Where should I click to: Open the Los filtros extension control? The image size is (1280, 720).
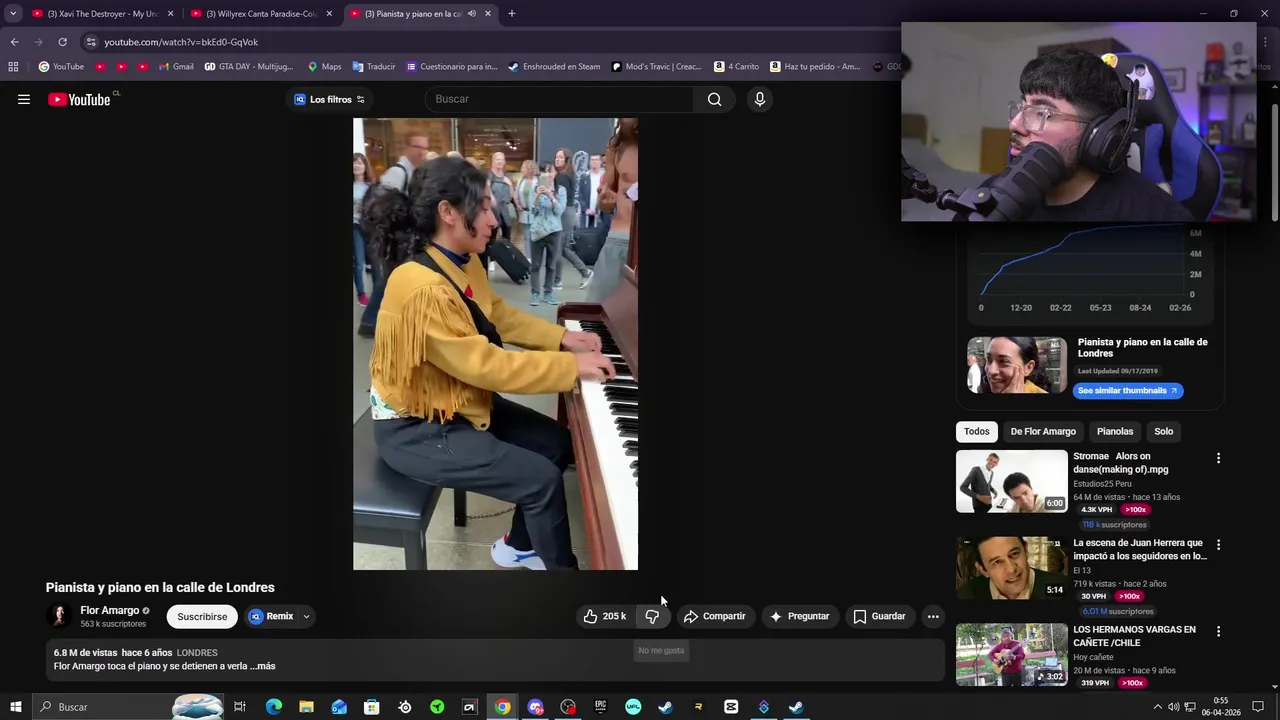coord(329,99)
